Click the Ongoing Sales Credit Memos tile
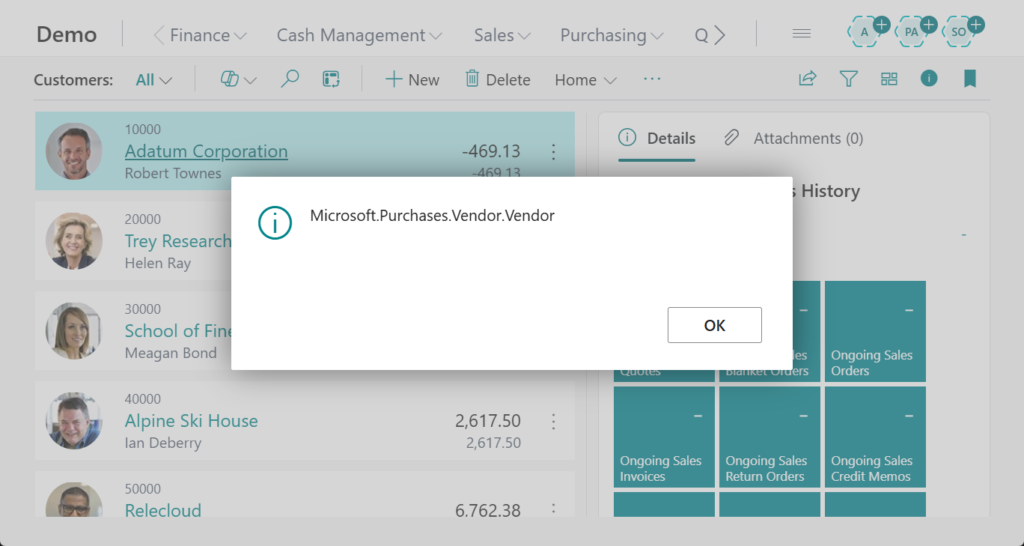This screenshot has height=546, width=1024. pyautogui.click(x=875, y=438)
